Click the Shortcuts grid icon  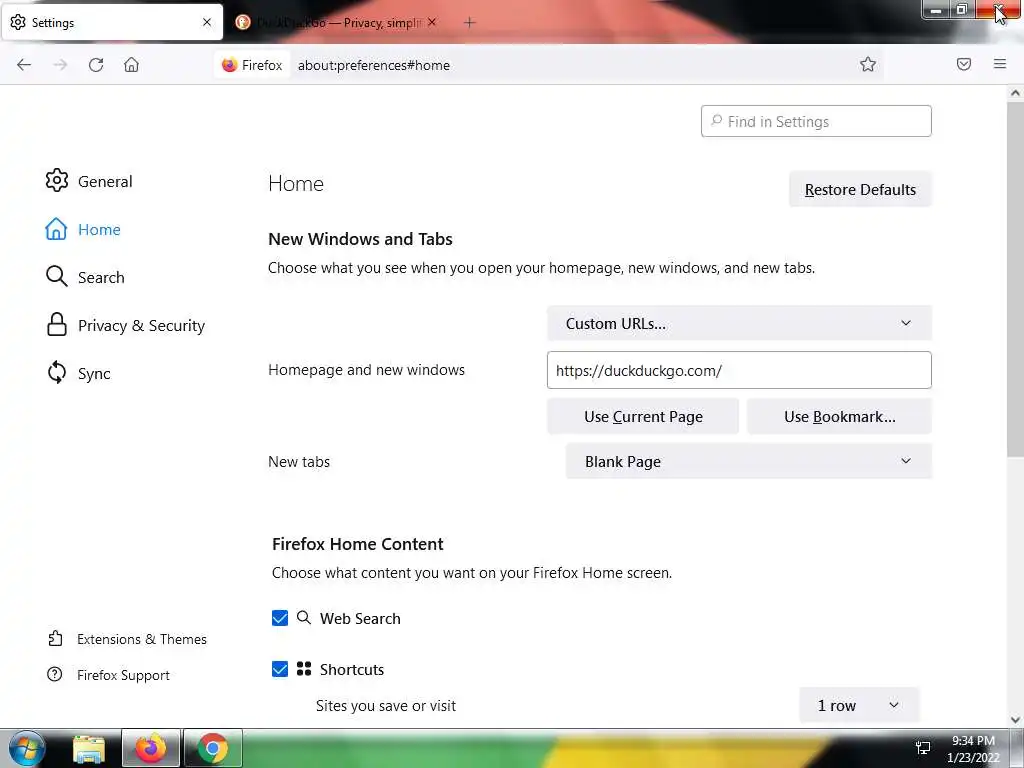coord(304,669)
